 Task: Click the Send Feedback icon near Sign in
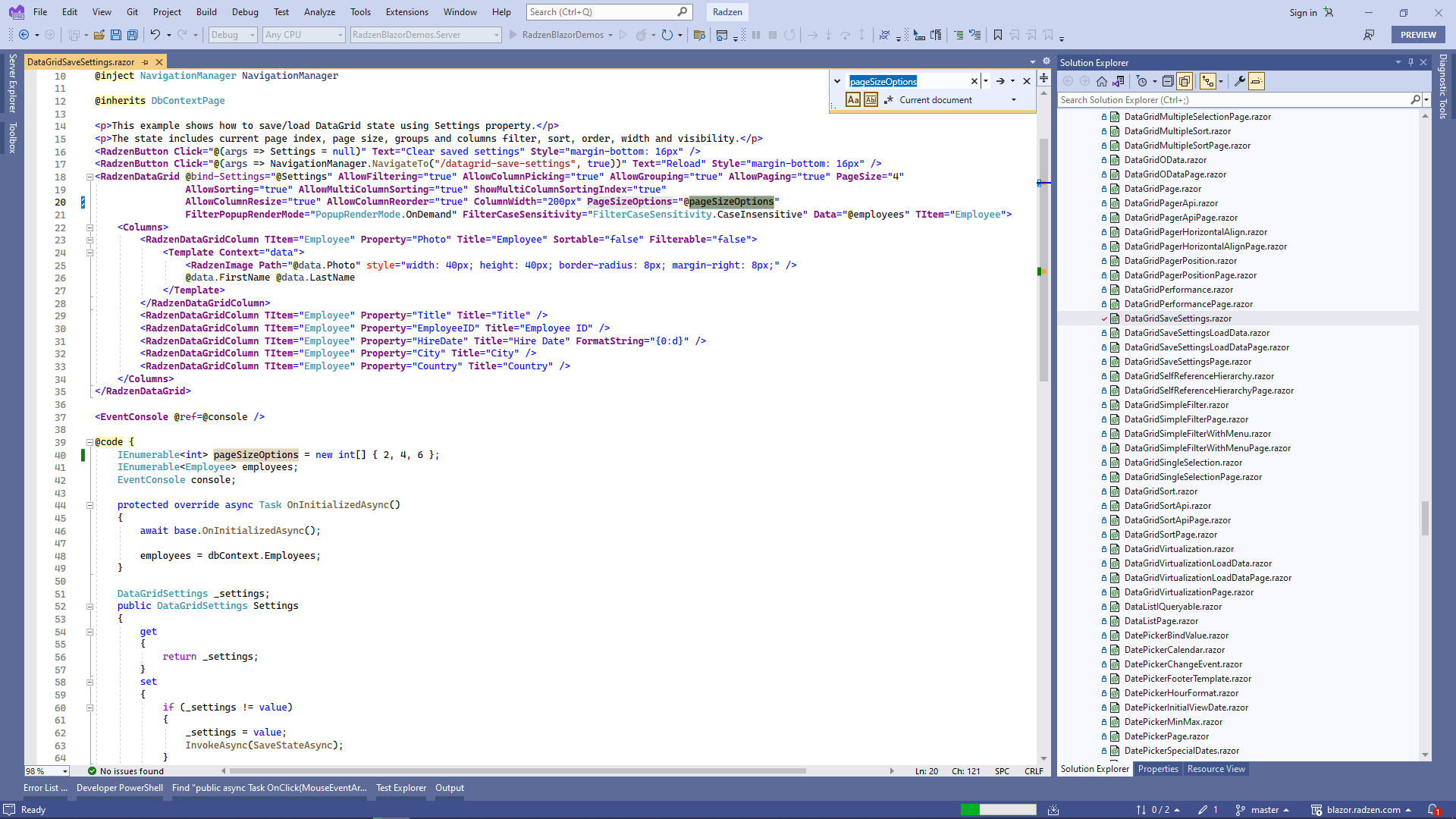coord(1329,12)
